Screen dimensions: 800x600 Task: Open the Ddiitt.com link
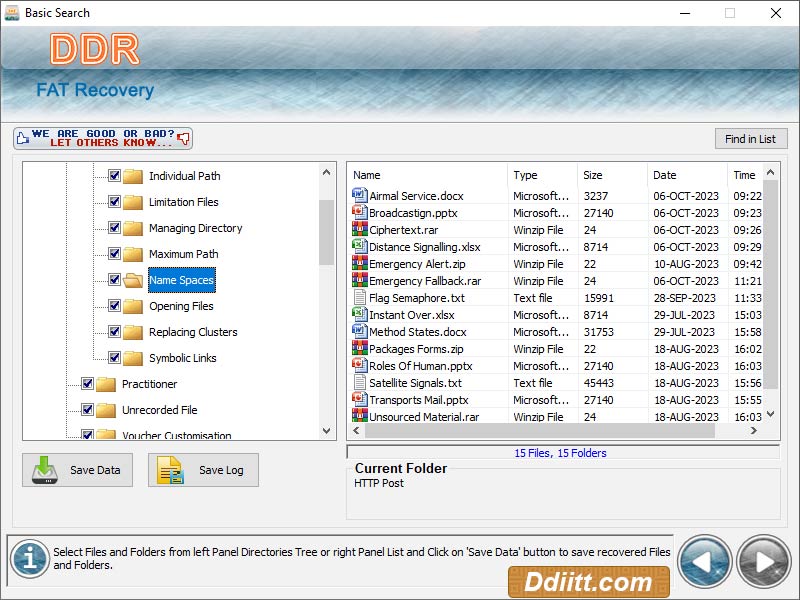pos(589,581)
